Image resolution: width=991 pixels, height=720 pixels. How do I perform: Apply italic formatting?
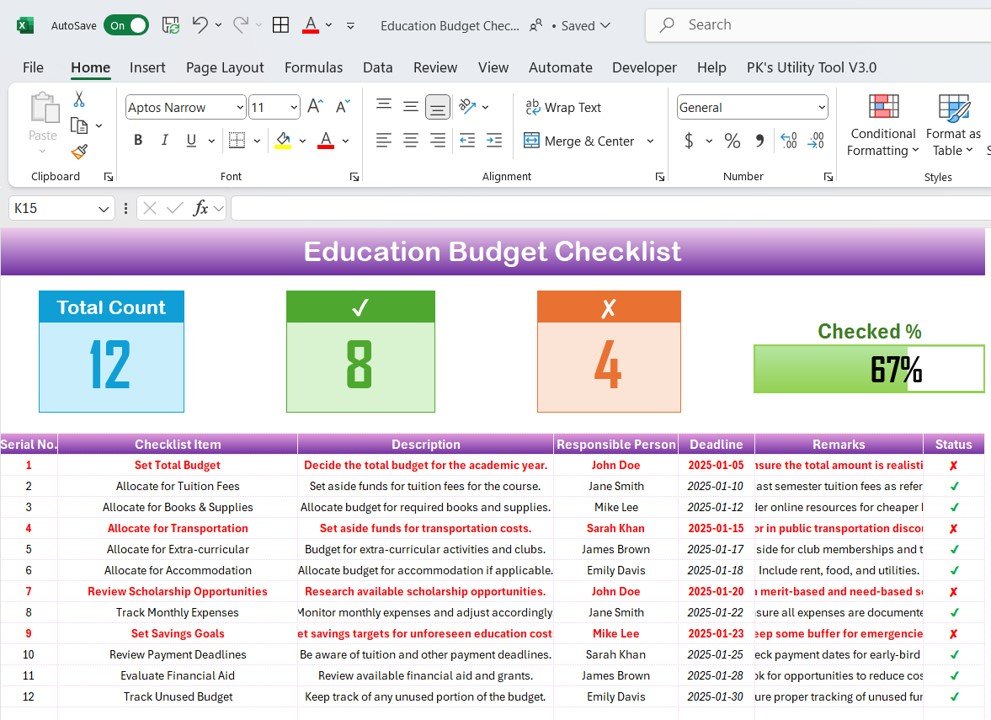[x=165, y=141]
